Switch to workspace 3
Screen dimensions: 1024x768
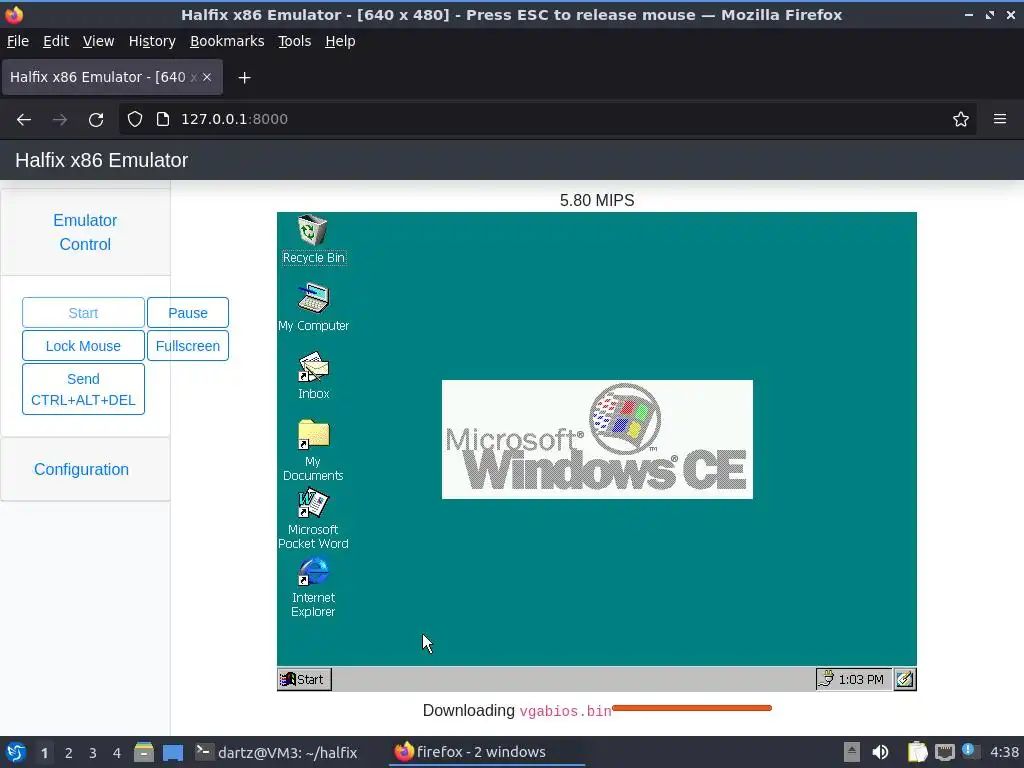click(93, 753)
